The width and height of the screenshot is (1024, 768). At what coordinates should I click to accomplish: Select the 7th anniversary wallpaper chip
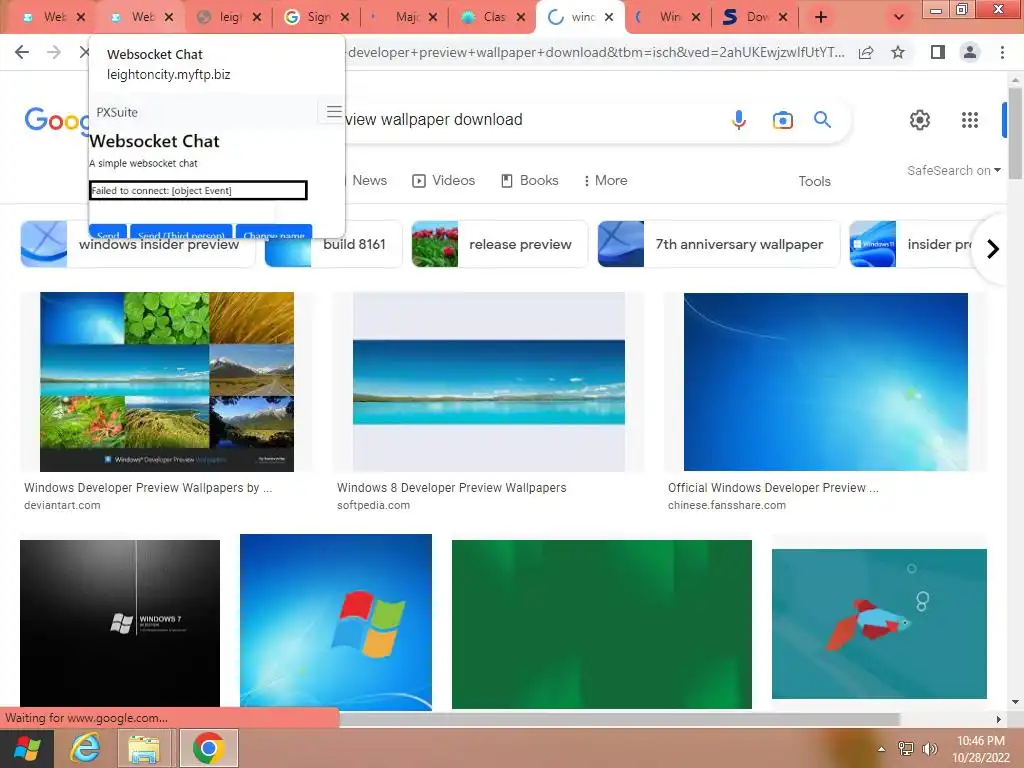pos(718,244)
